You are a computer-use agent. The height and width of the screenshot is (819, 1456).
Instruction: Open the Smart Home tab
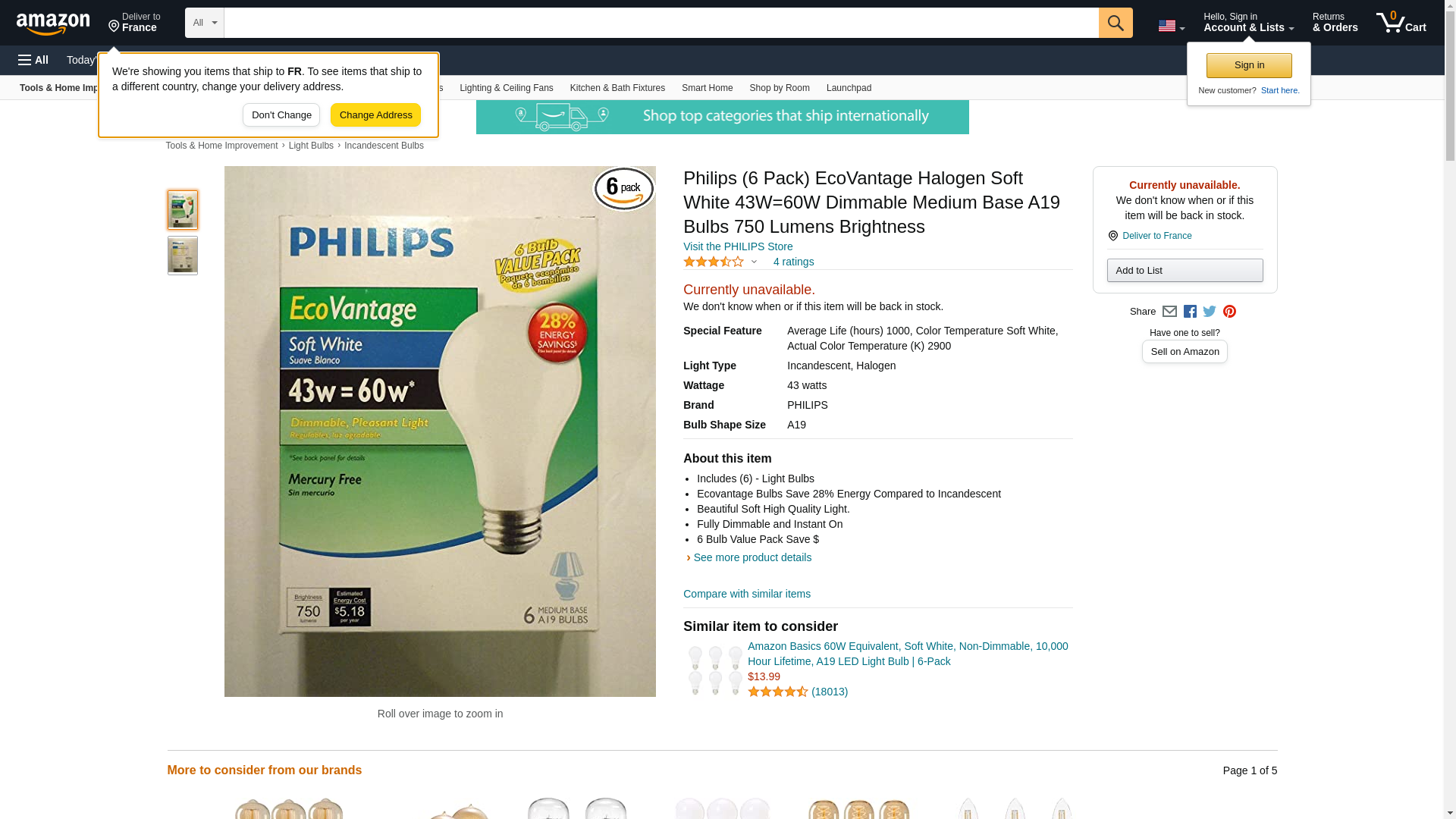coord(707,88)
